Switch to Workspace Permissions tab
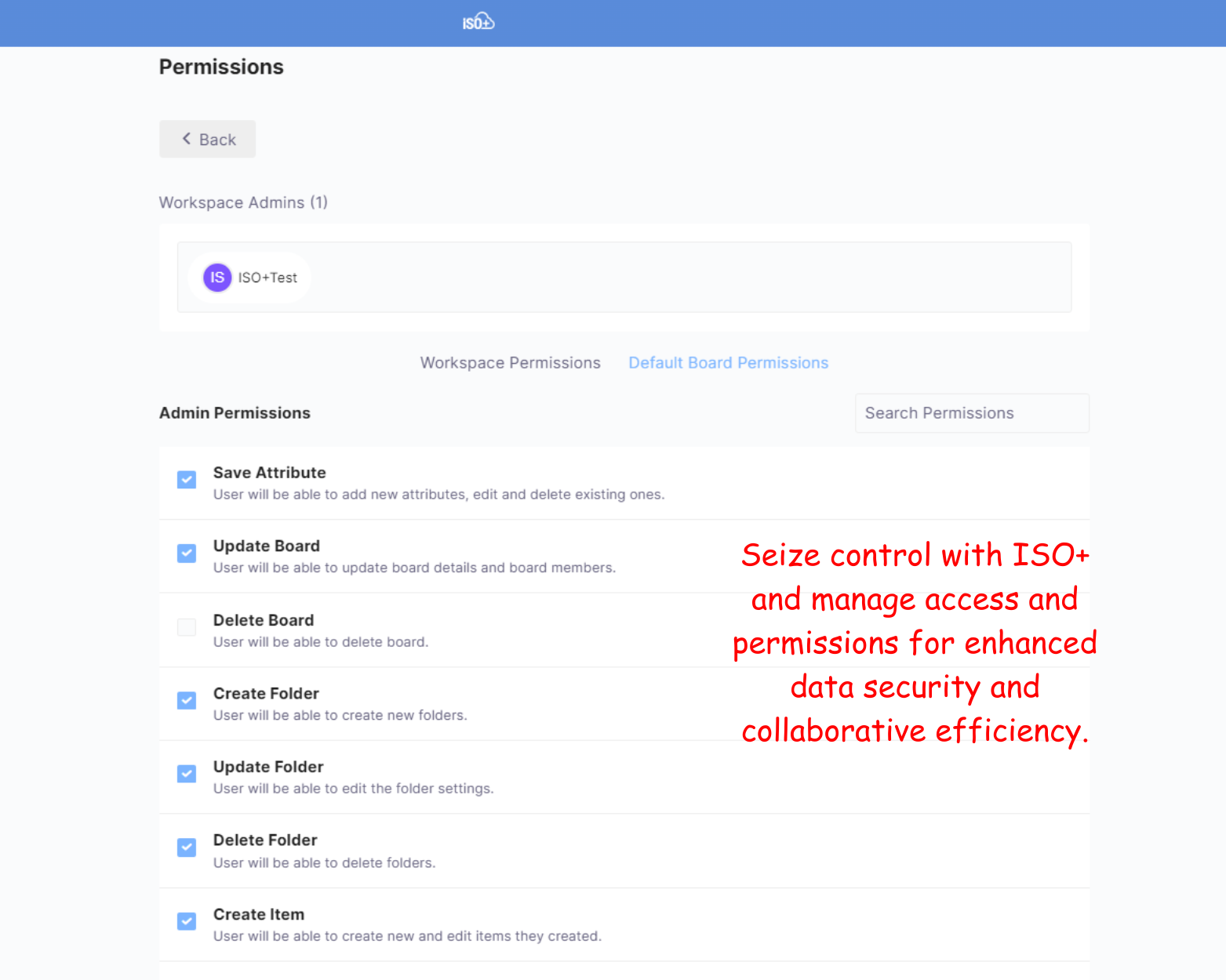This screenshot has width=1226, height=980. tap(510, 363)
